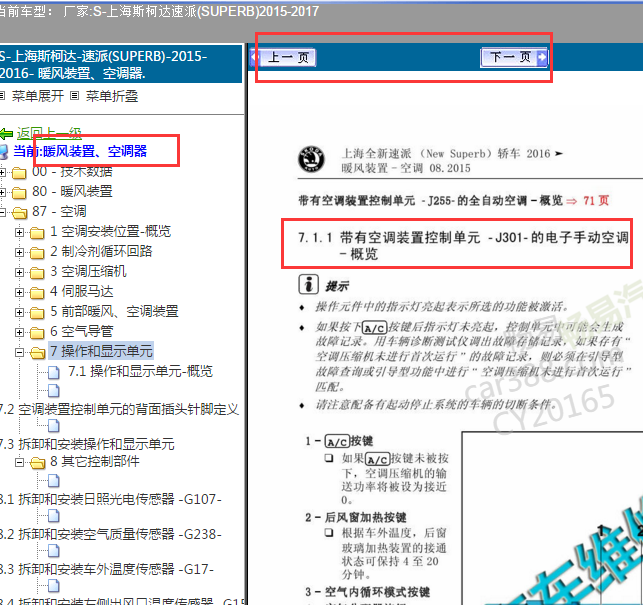Image resolution: width=643 pixels, height=605 pixels.
Task: Click page icon above 7.2 entry
Action: (54, 390)
